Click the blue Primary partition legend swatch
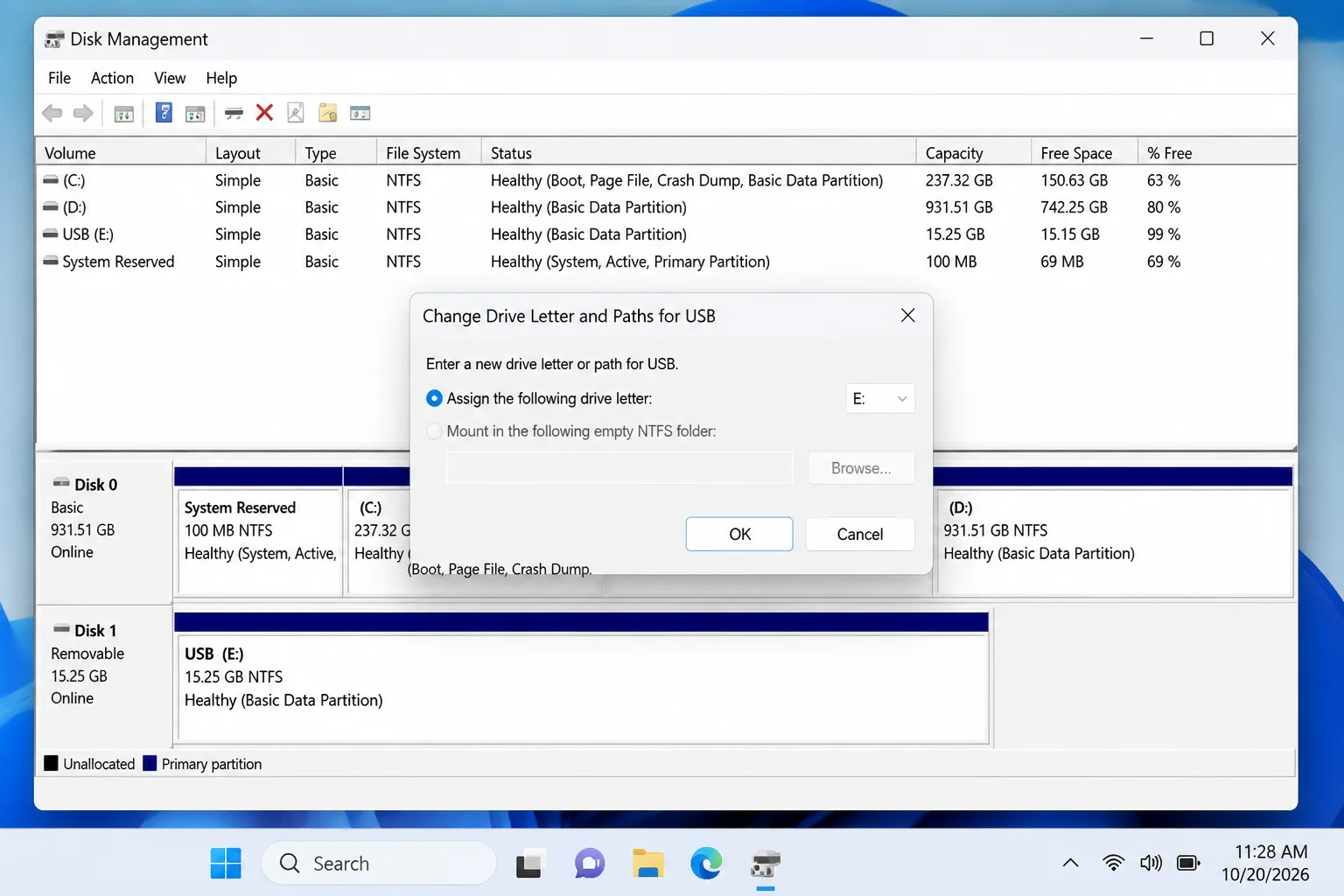This screenshot has width=1344, height=896. coord(150,763)
